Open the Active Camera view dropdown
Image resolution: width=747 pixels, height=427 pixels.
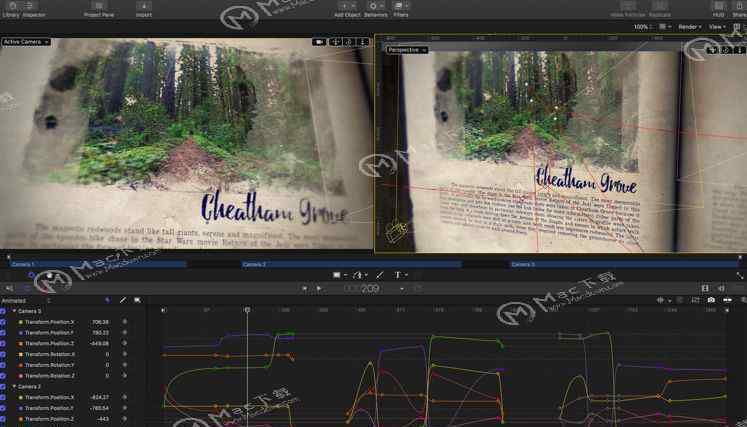[26, 42]
